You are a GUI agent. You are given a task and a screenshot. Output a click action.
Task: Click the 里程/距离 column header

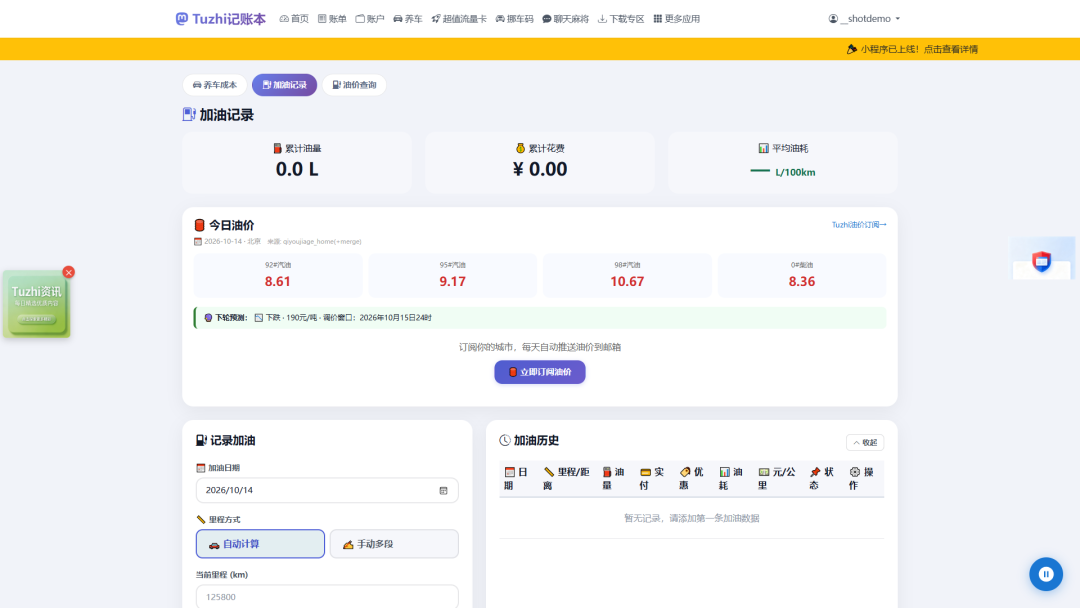(566, 479)
